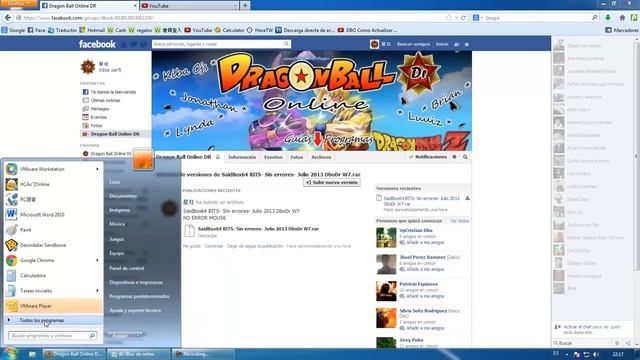The height and width of the screenshot is (360, 640).
Task: Open DBO Como Actualizar bookmark
Action: 367,30
